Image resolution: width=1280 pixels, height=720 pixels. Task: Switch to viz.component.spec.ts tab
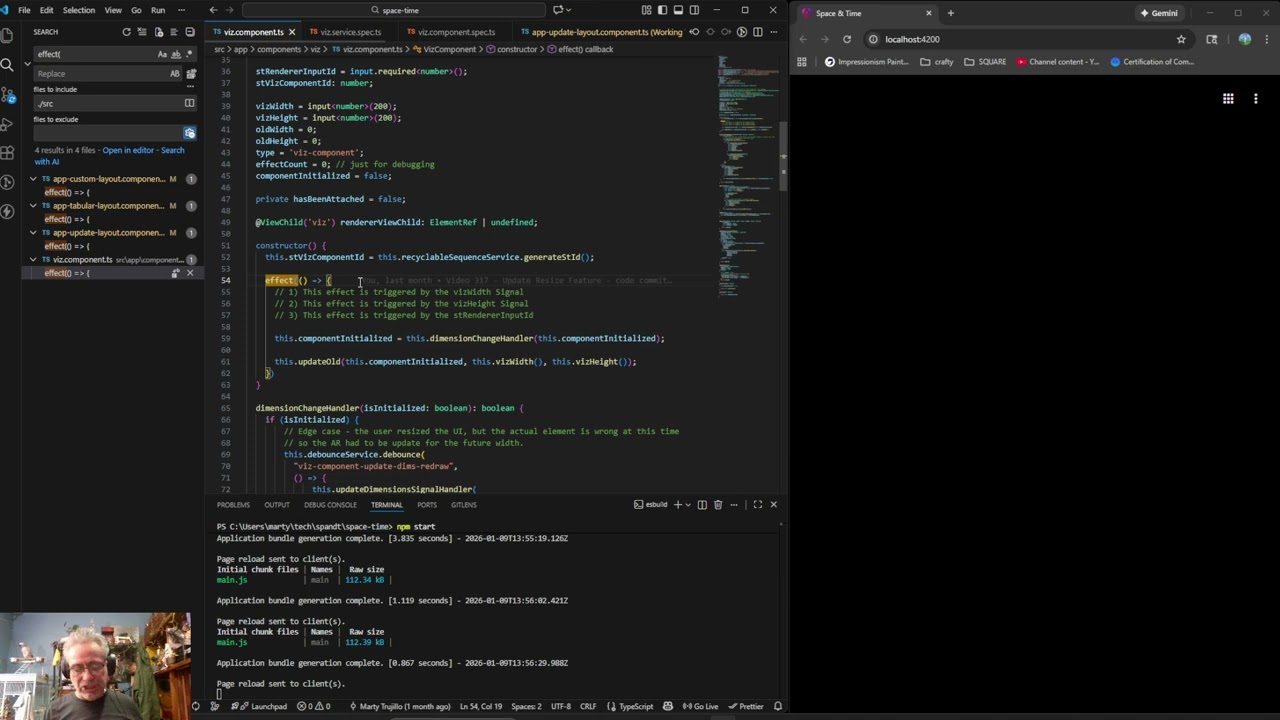tap(456, 32)
